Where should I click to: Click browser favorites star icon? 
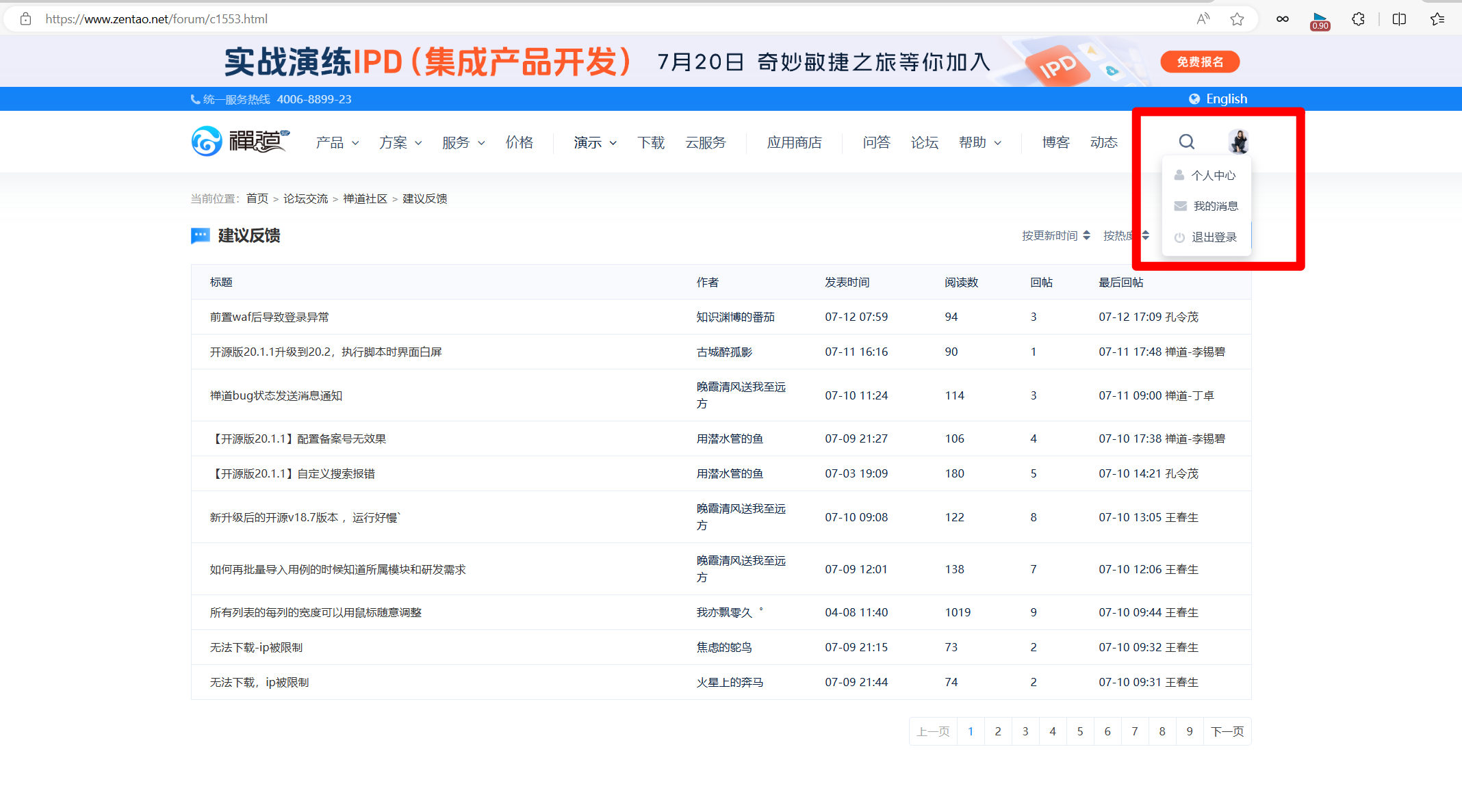tap(1236, 19)
